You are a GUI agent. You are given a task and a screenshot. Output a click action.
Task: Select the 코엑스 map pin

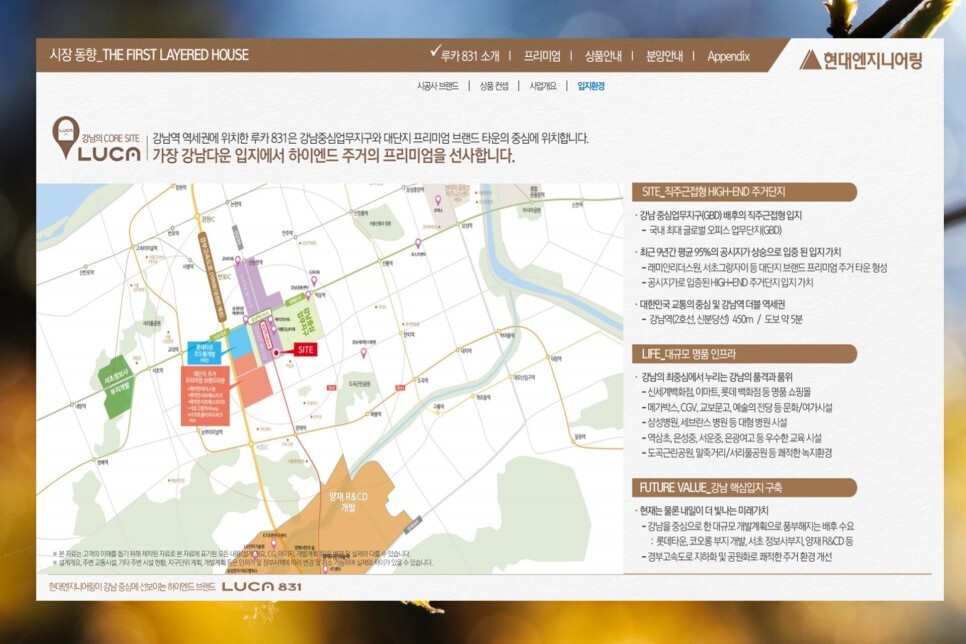coord(438,200)
